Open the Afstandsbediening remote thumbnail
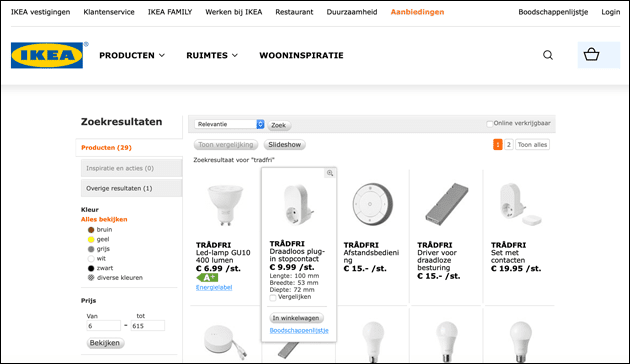The image size is (630, 364). [x=372, y=204]
